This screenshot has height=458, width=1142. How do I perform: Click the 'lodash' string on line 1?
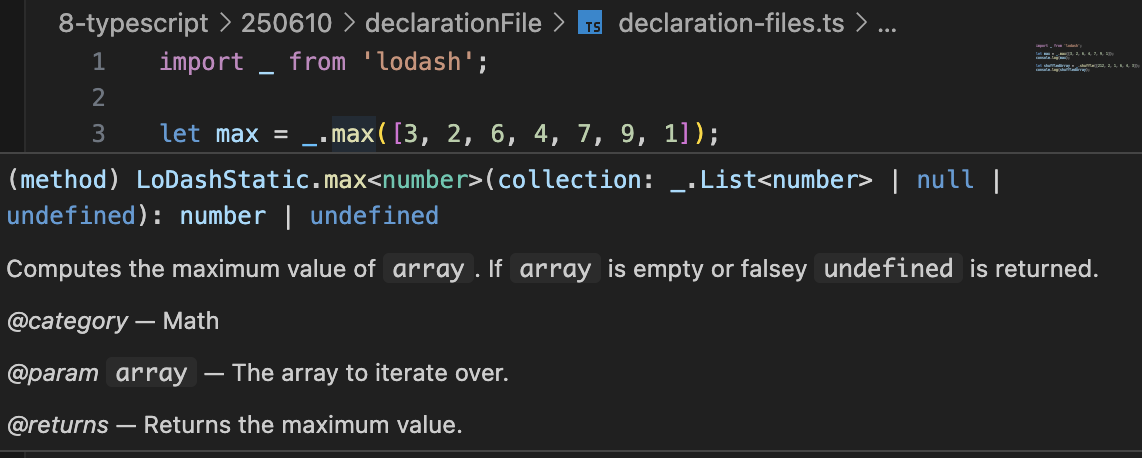point(418,62)
